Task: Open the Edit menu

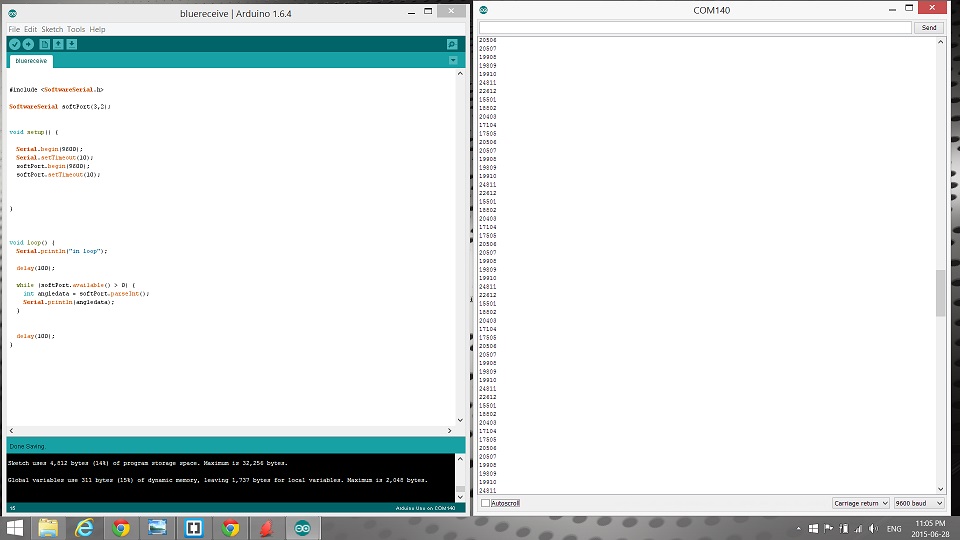Action: pos(31,29)
